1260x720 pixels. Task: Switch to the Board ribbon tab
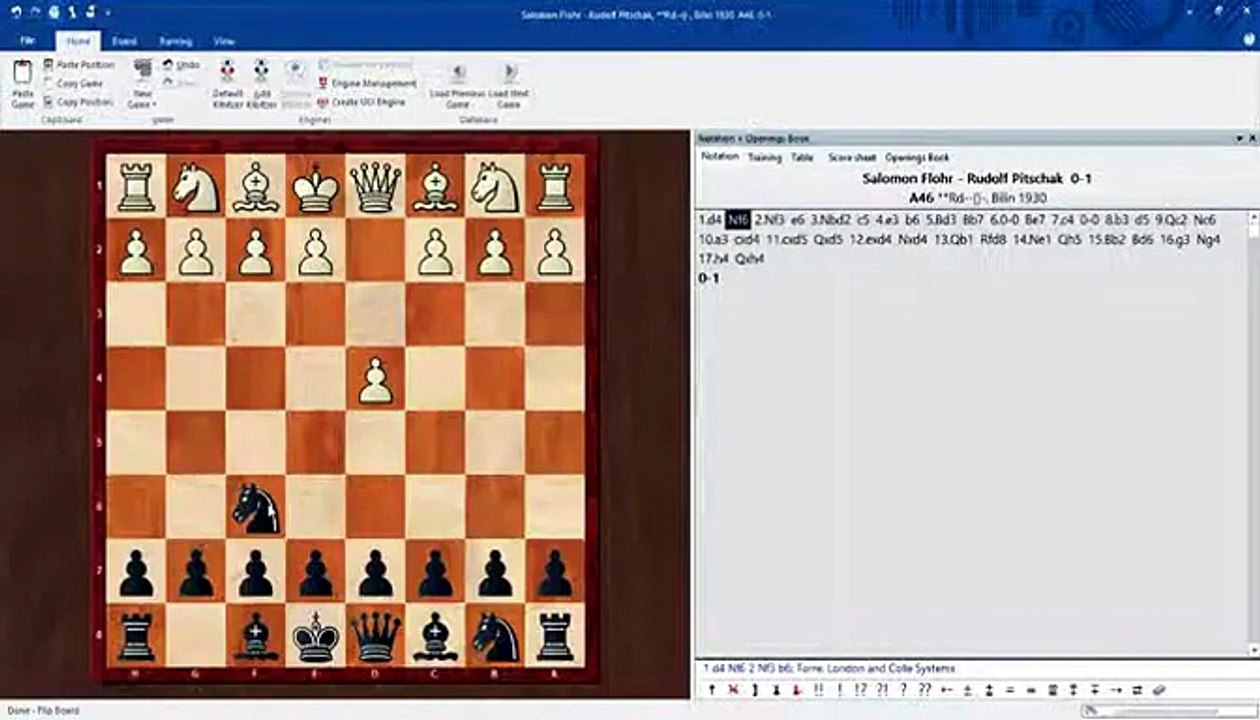click(124, 41)
